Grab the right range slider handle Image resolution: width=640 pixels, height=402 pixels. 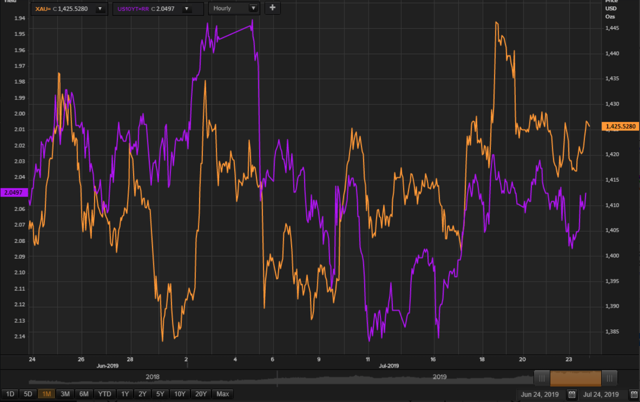(x=609, y=378)
